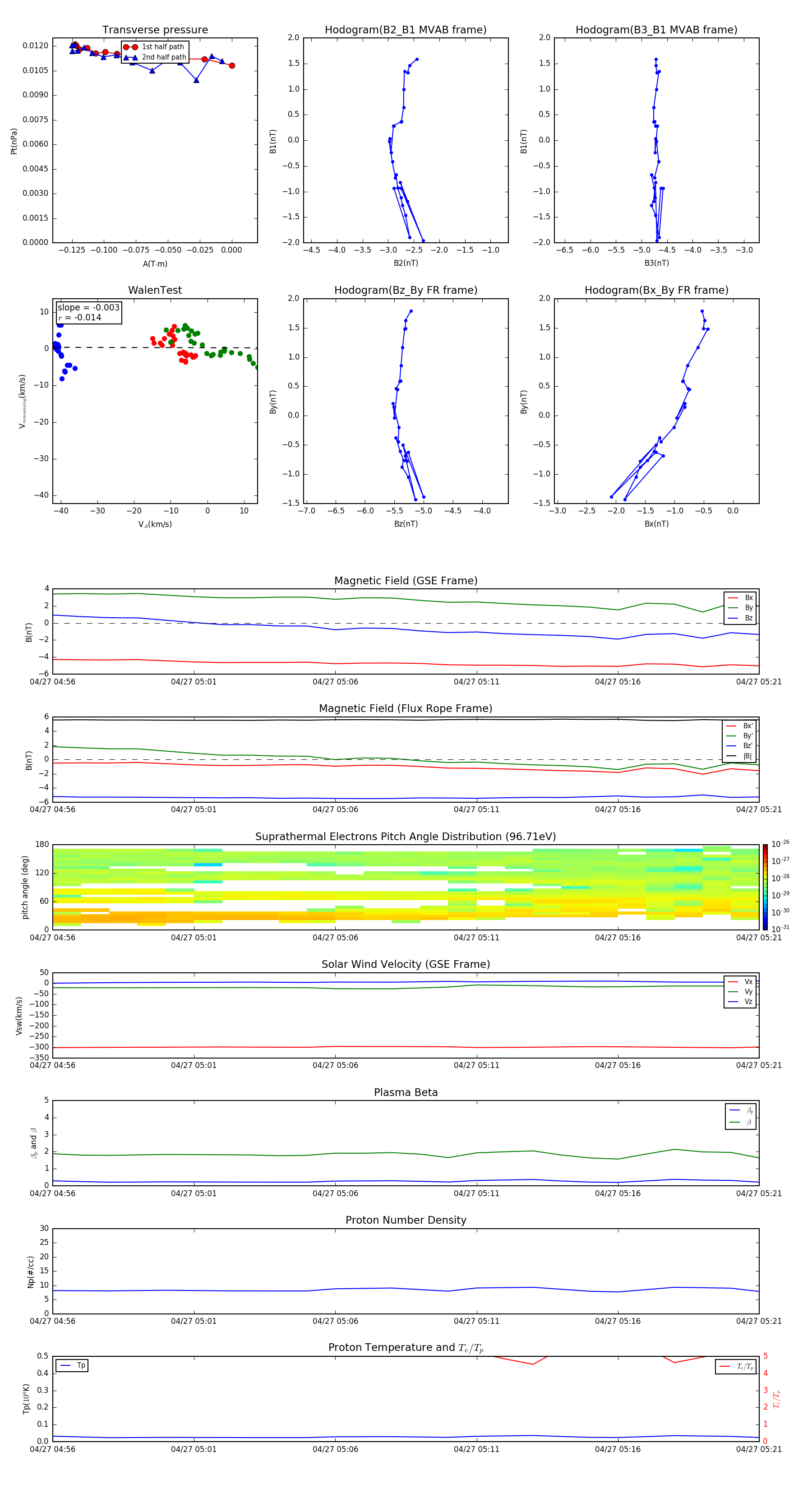Viewport: 812px width, 1489px height.
Task: Select the βp legend entry in Plasma Beta
Action: 741,1111
